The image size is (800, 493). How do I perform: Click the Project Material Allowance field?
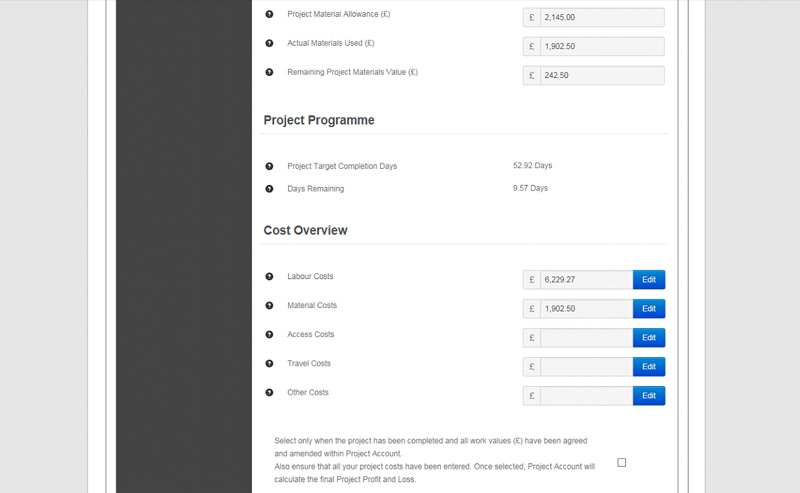coord(602,17)
